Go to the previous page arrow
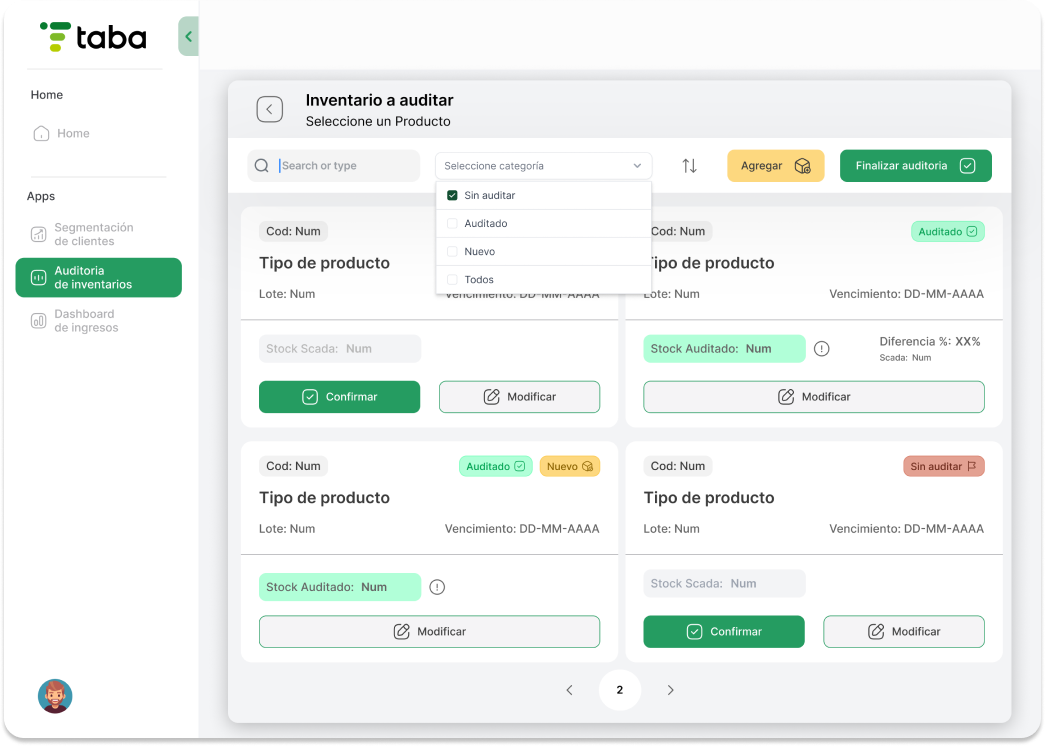 [569, 690]
